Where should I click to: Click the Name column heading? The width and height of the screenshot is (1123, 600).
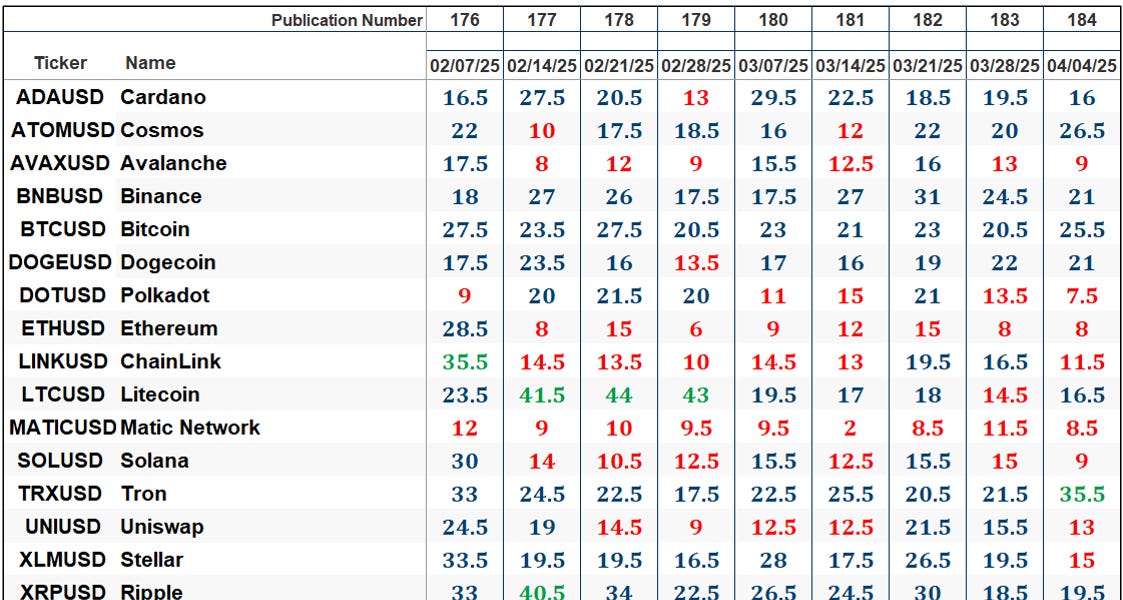(150, 63)
